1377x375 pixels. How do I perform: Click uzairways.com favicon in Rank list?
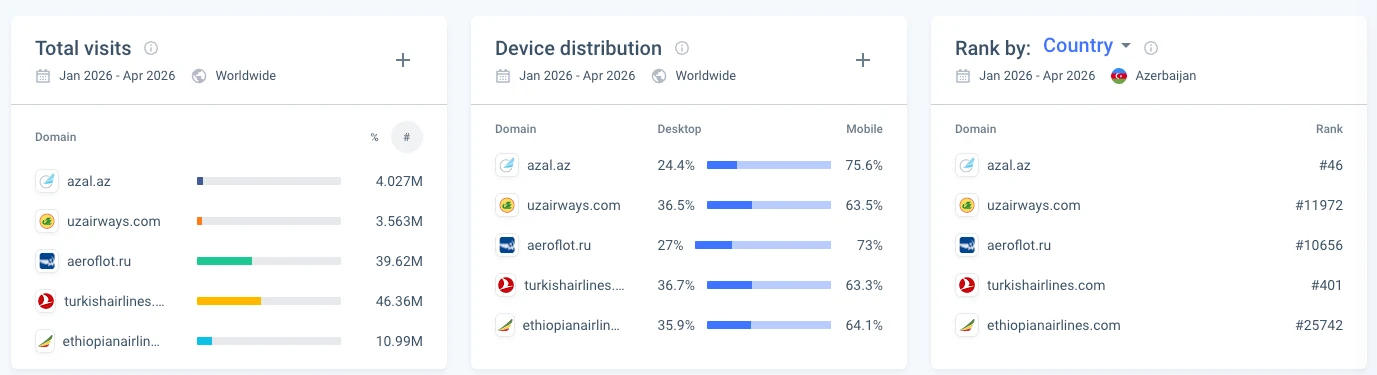coord(966,205)
